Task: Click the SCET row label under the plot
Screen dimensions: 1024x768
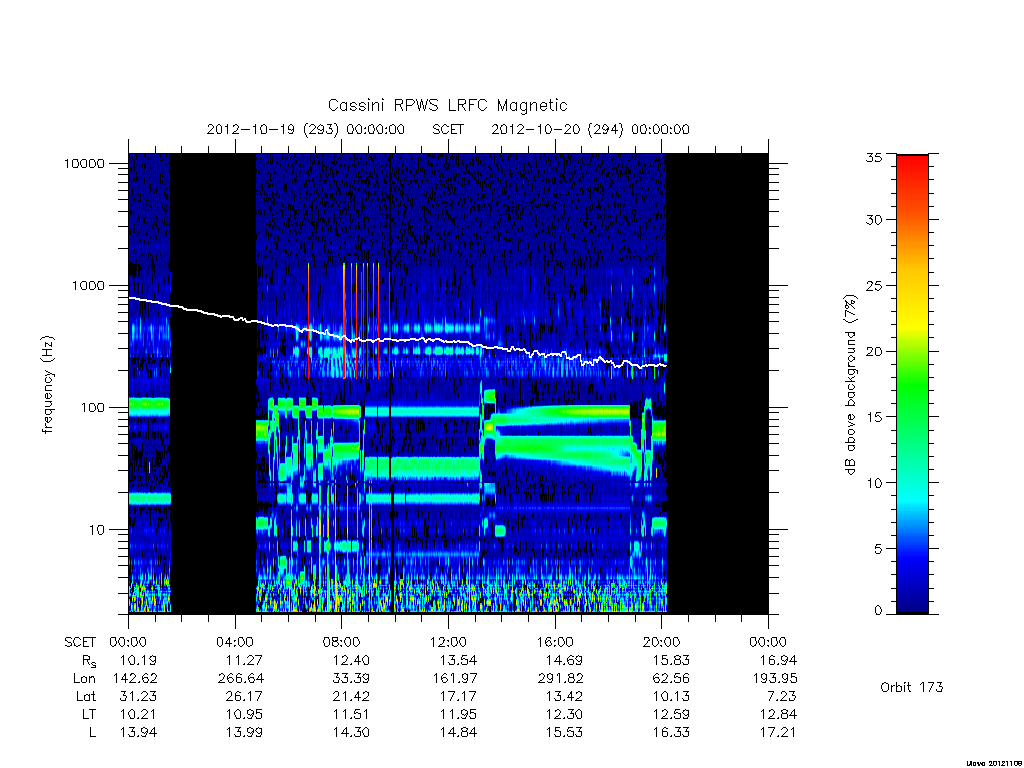Action: (80, 642)
